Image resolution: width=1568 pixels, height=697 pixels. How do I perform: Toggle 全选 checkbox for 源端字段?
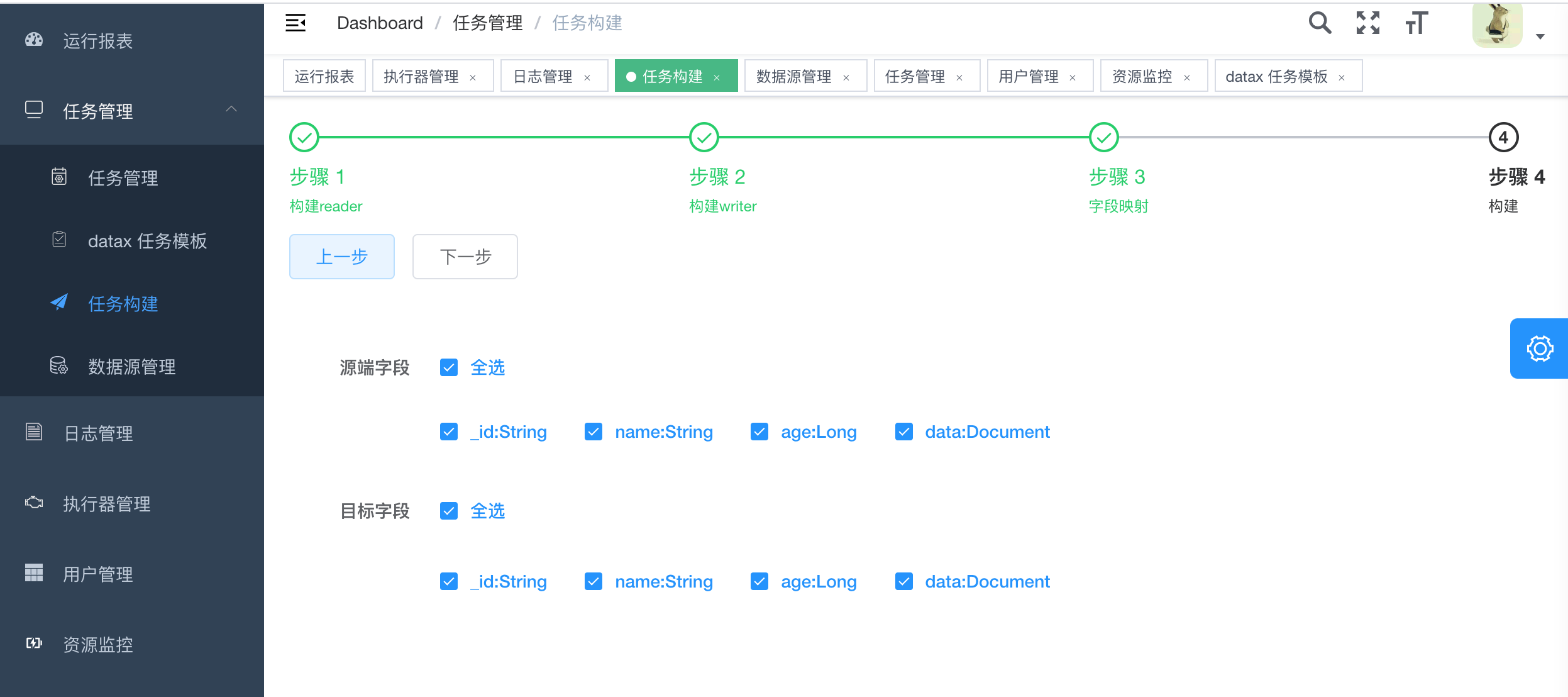click(x=452, y=367)
